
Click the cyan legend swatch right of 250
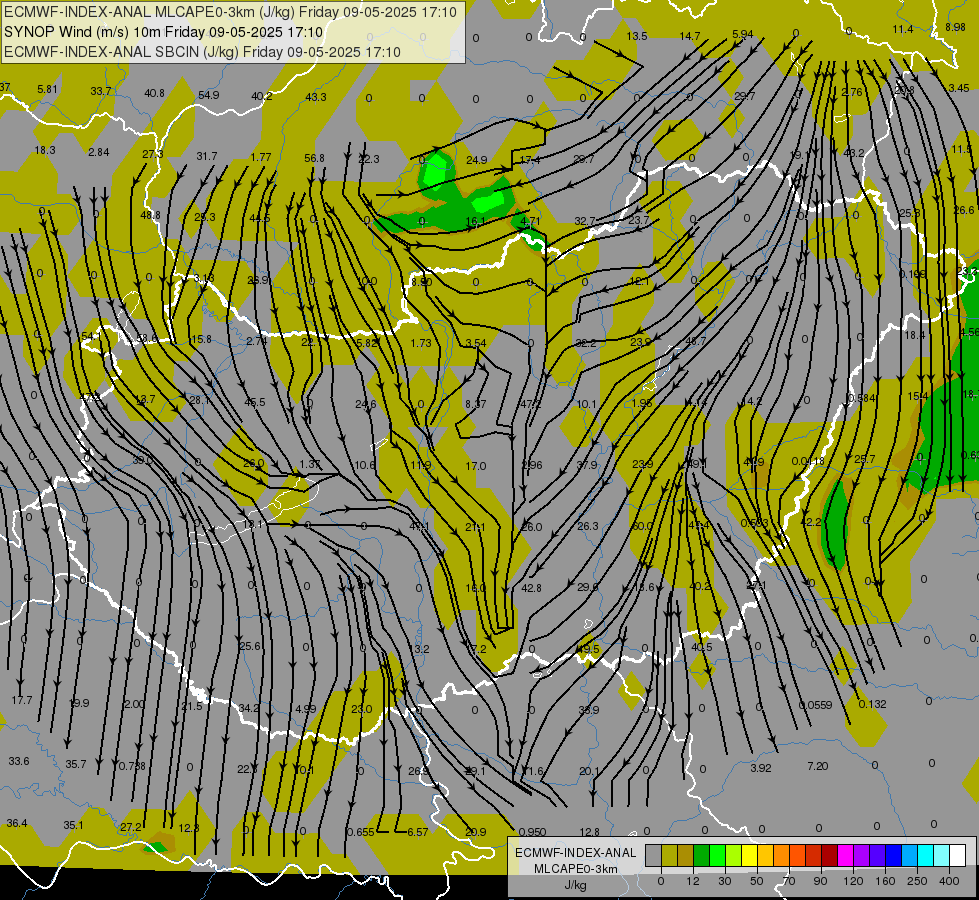[926, 855]
